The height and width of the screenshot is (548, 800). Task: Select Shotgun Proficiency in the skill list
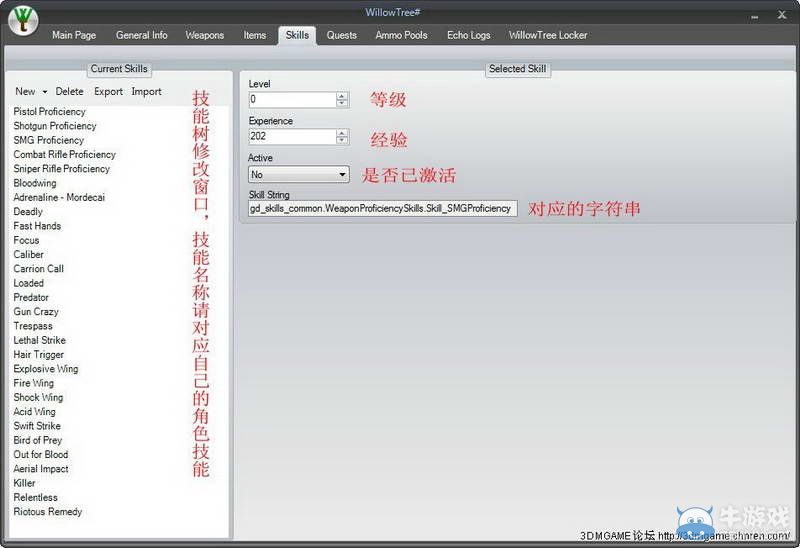pyautogui.click(x=55, y=126)
